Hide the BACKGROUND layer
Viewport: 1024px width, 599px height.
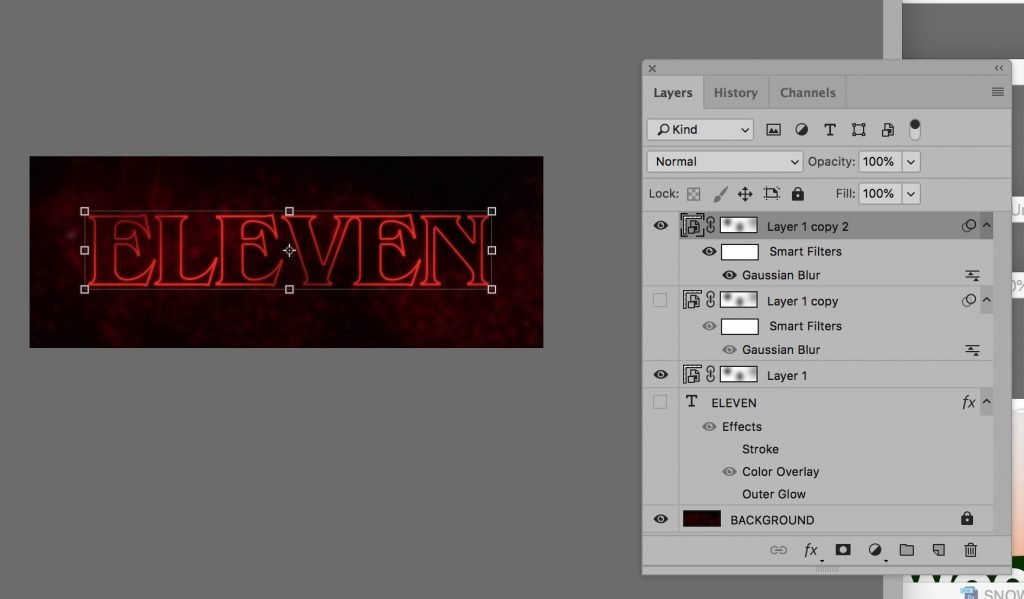(660, 519)
